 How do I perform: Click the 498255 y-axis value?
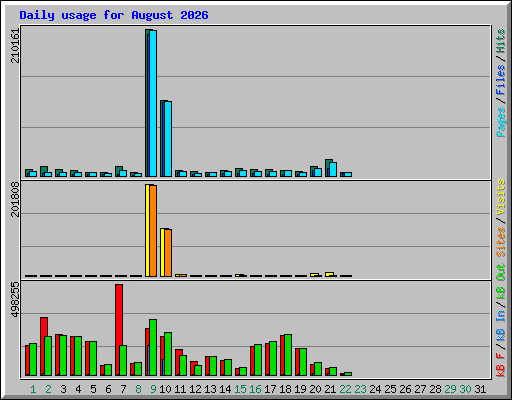point(15,299)
